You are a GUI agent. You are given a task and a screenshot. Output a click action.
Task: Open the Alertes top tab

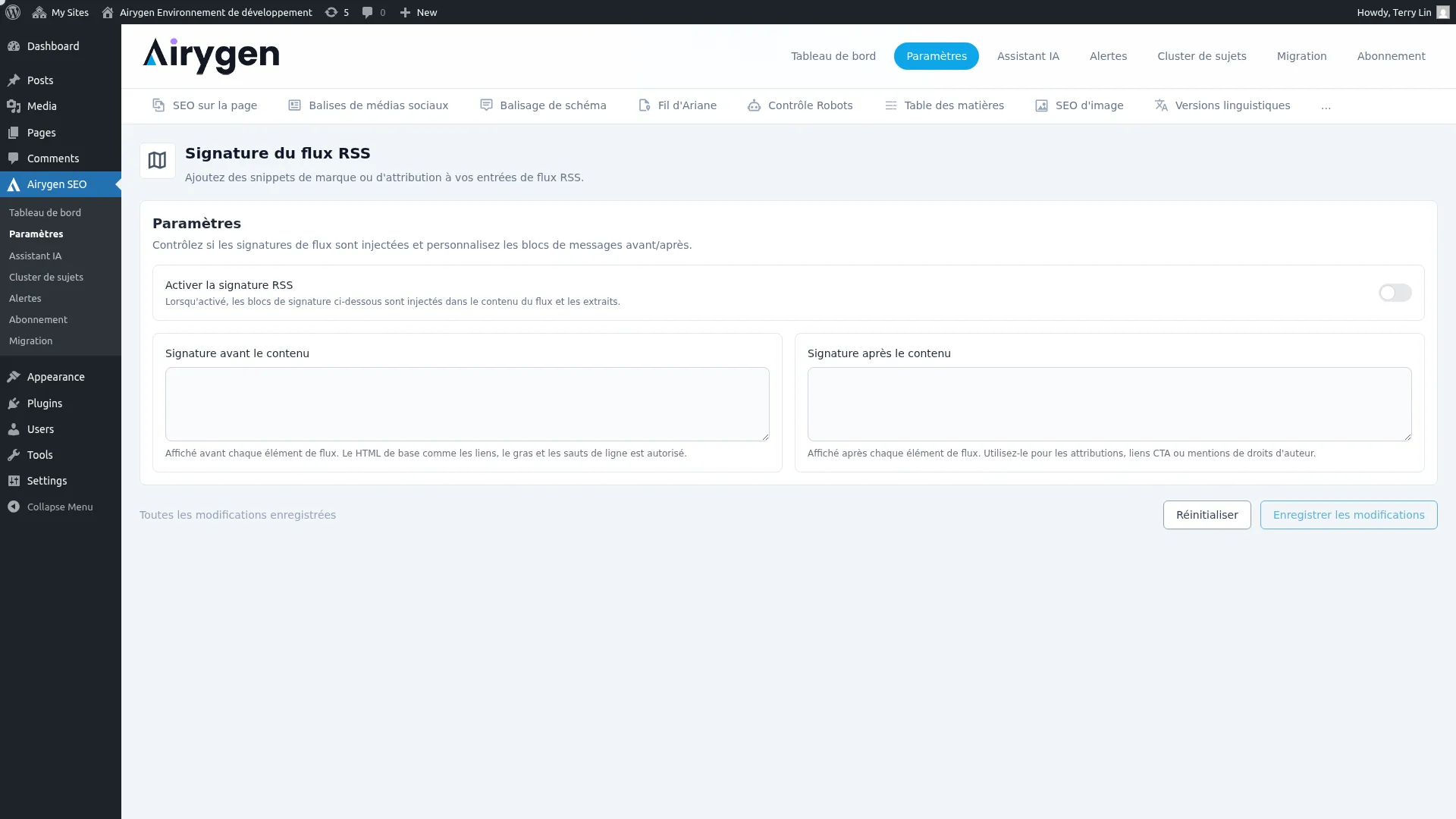click(1108, 56)
